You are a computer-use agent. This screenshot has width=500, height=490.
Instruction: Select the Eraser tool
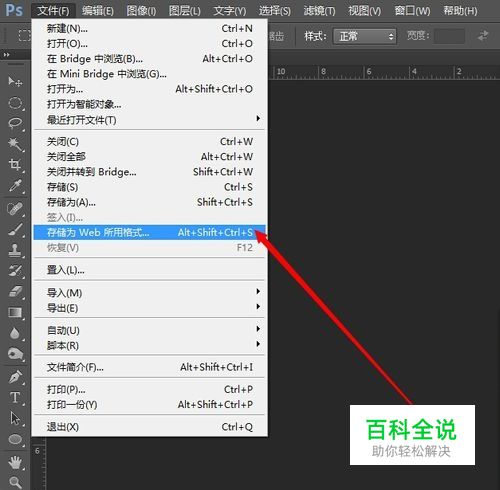[x=15, y=291]
